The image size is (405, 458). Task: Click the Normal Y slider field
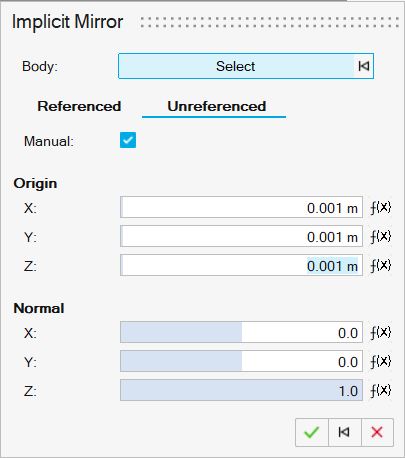click(241, 361)
